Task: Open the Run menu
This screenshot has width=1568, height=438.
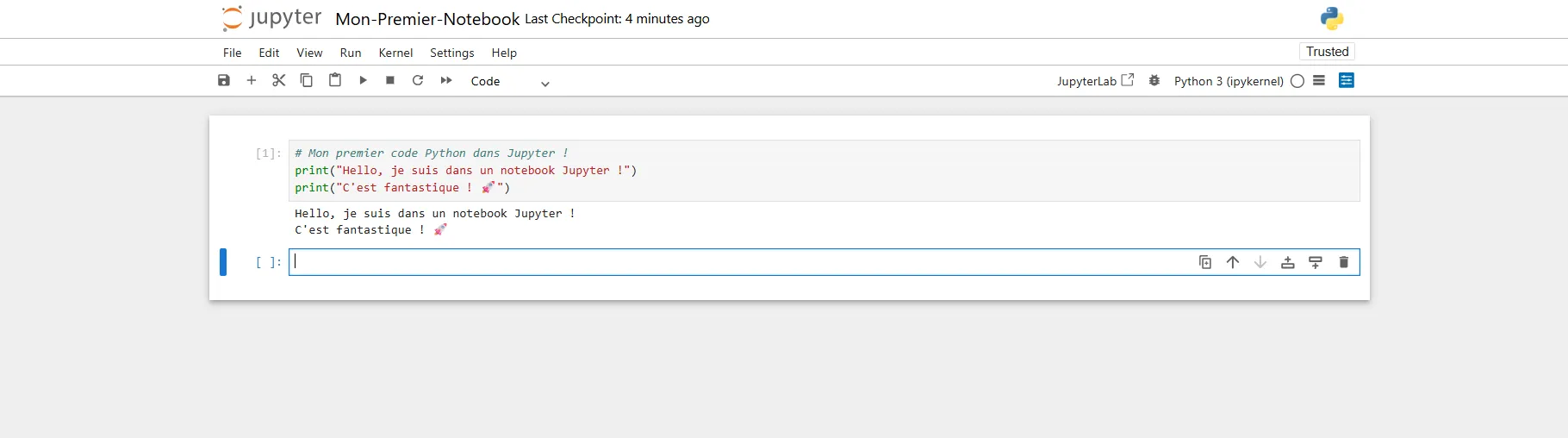Action: click(351, 53)
